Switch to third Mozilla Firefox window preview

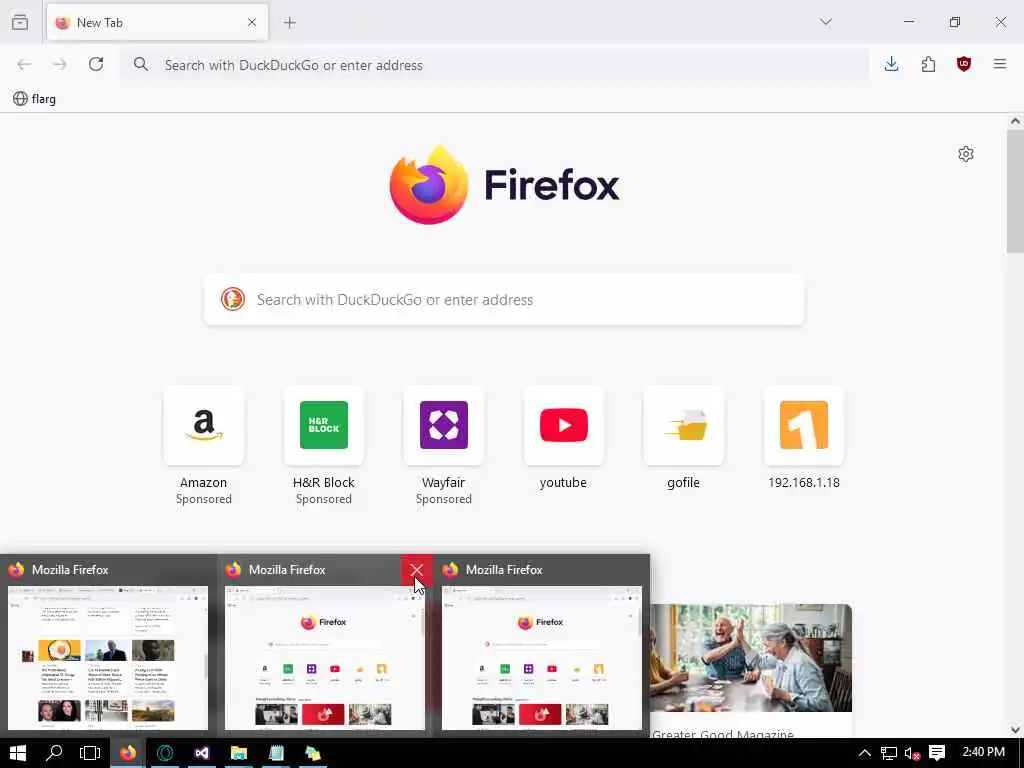tap(541, 657)
